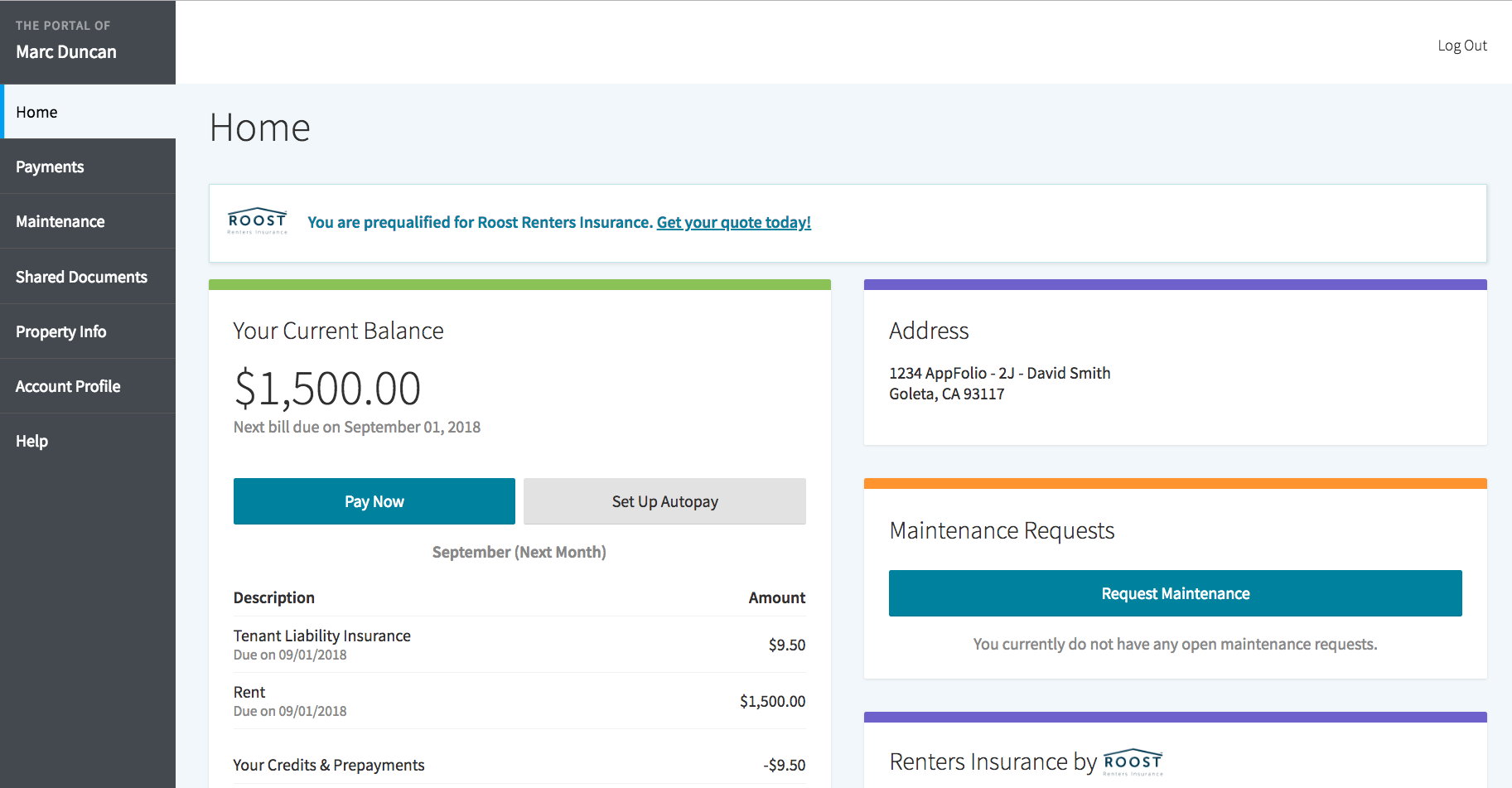Click the $1,500.00 current balance amount
This screenshot has width=1512, height=788.
[x=327, y=389]
